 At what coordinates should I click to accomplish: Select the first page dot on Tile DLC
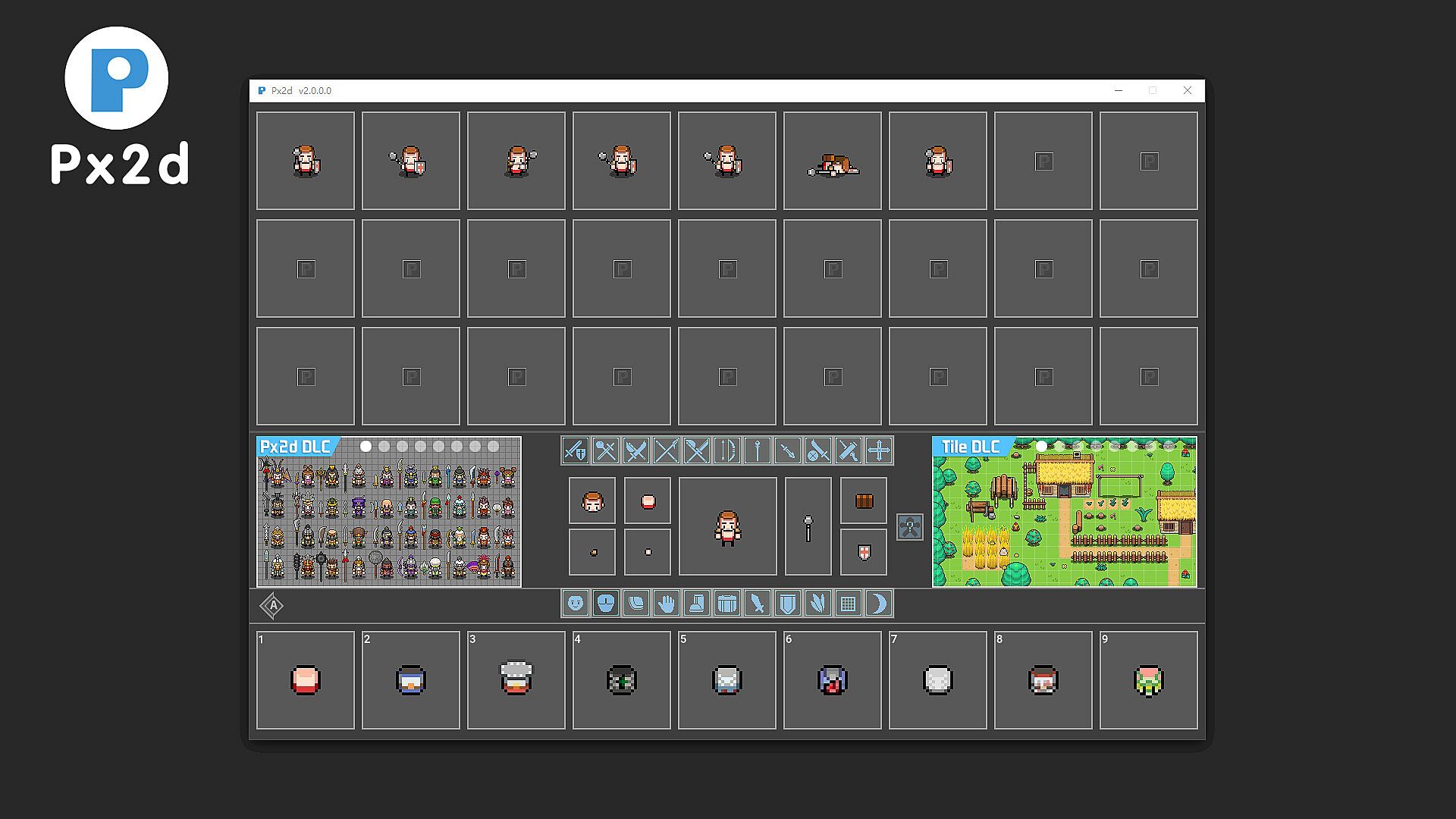pos(1041,447)
